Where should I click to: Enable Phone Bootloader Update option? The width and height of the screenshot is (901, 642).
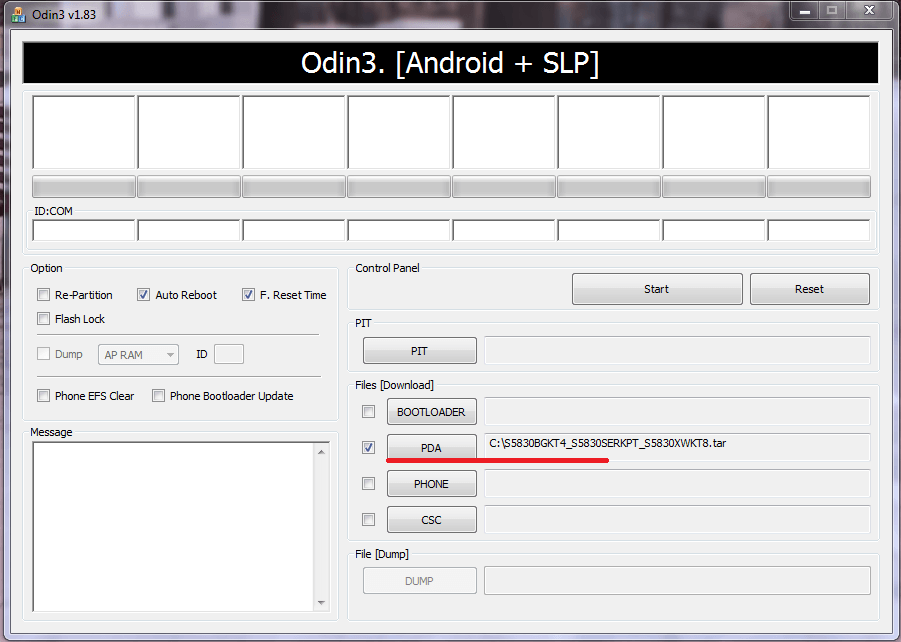[x=159, y=395]
